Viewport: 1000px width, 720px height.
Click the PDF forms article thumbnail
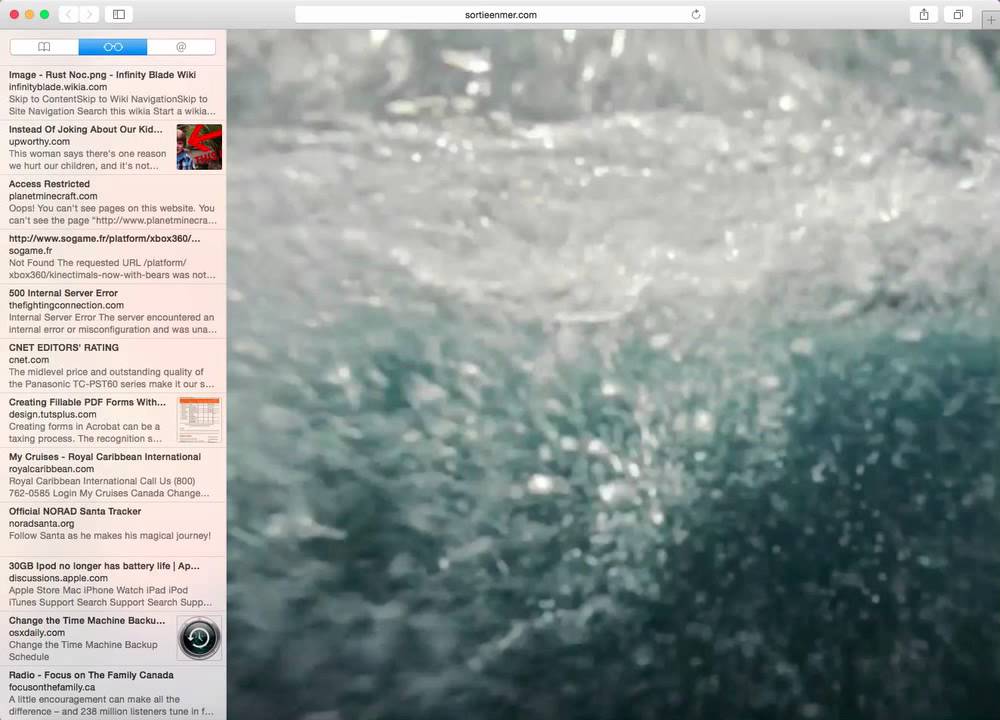(x=199, y=420)
